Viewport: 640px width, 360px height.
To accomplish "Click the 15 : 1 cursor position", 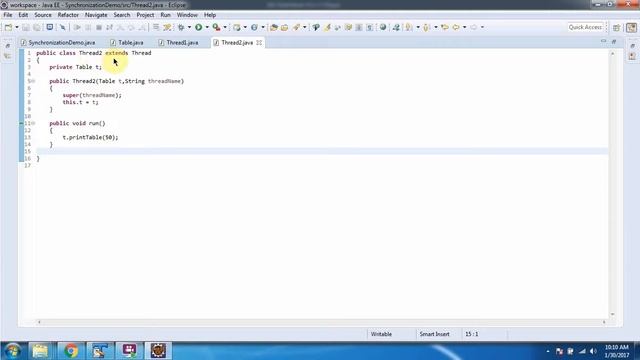I will (x=471, y=334).
